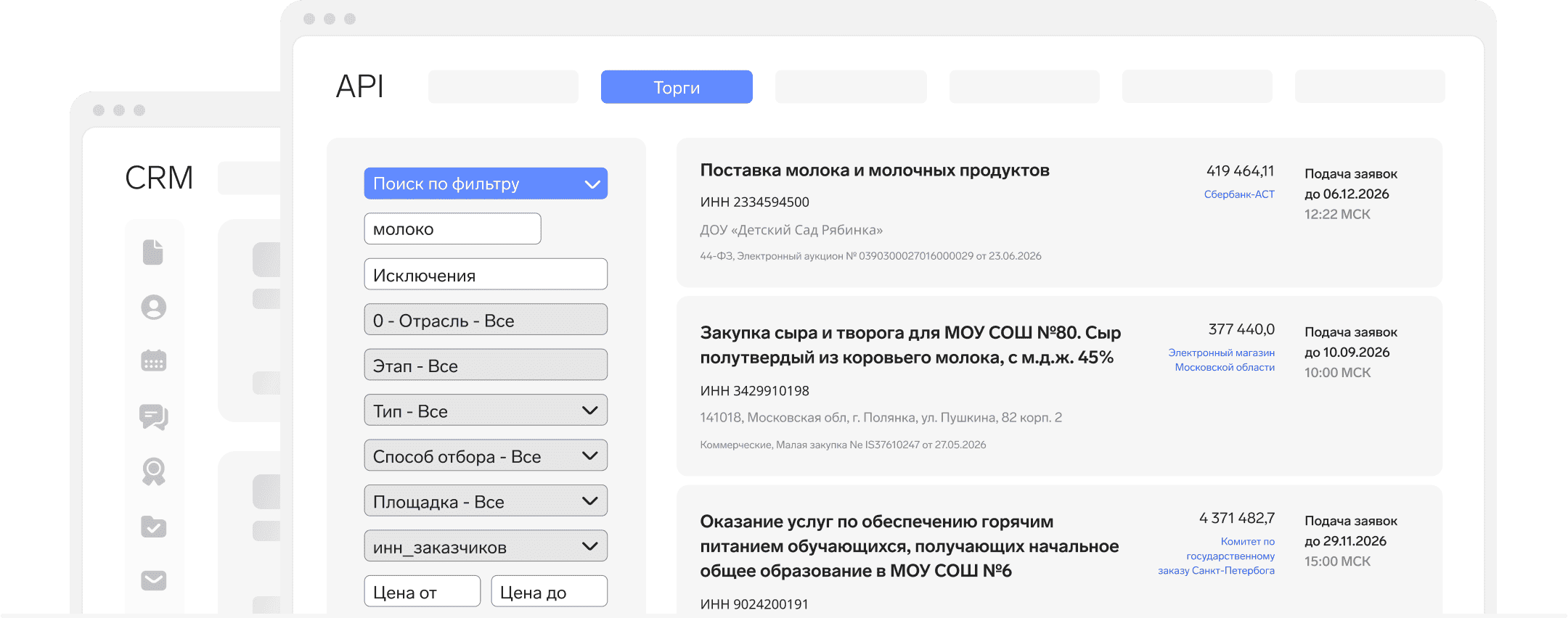This screenshot has height=618, width=1568.
Task: Click the API heading
Action: click(359, 86)
